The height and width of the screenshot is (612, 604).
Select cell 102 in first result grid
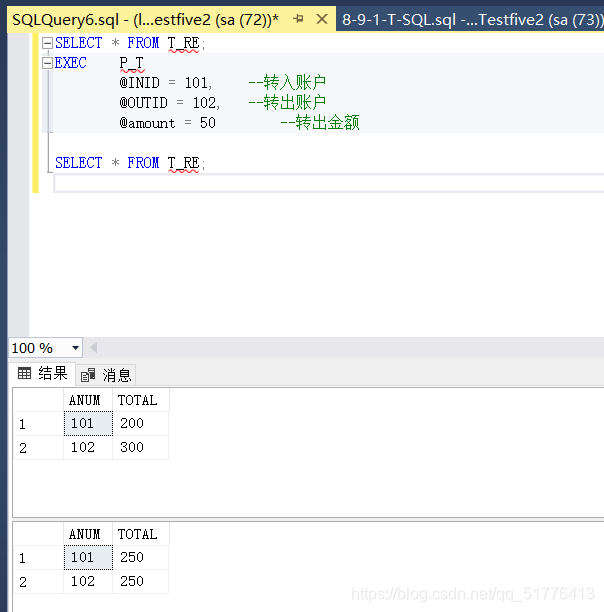[88, 448]
